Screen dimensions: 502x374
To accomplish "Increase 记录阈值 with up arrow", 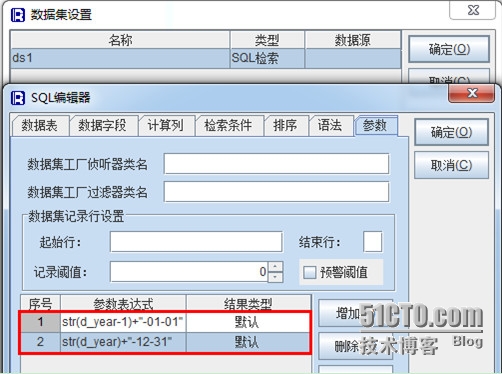I will coord(275,267).
